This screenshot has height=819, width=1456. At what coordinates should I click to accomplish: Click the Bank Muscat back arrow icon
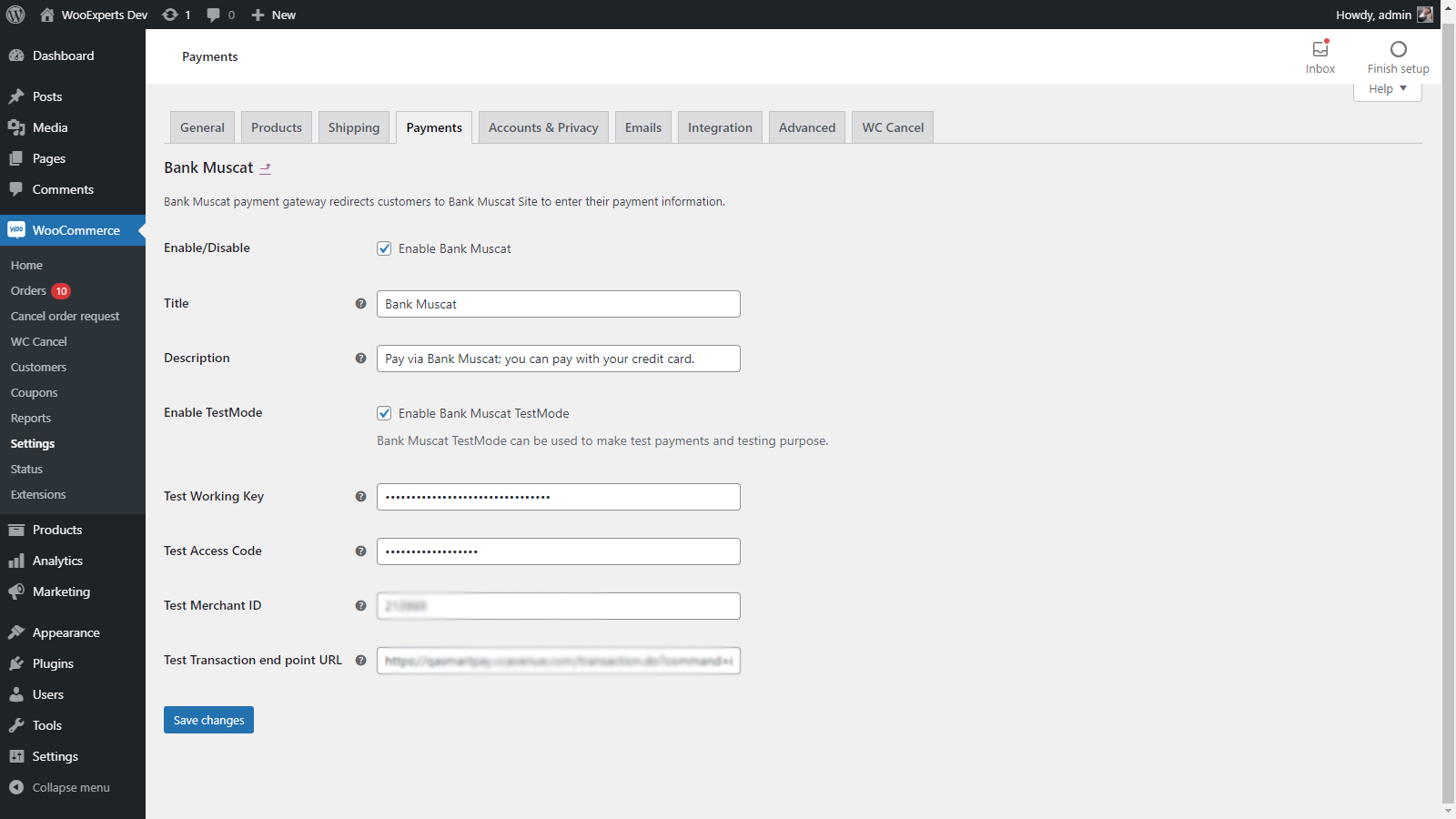point(266,168)
